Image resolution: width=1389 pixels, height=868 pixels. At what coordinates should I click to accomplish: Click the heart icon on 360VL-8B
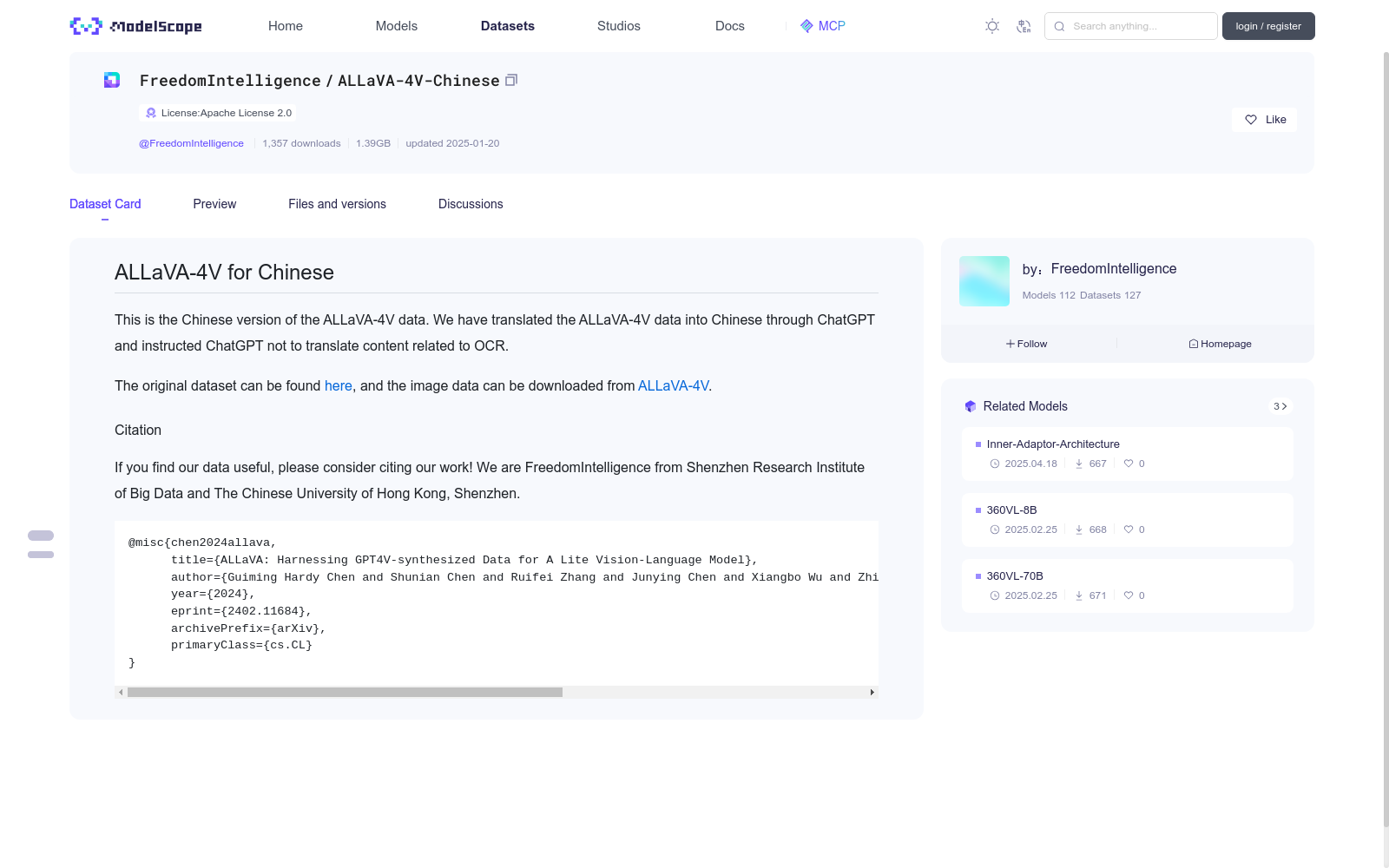1129,529
